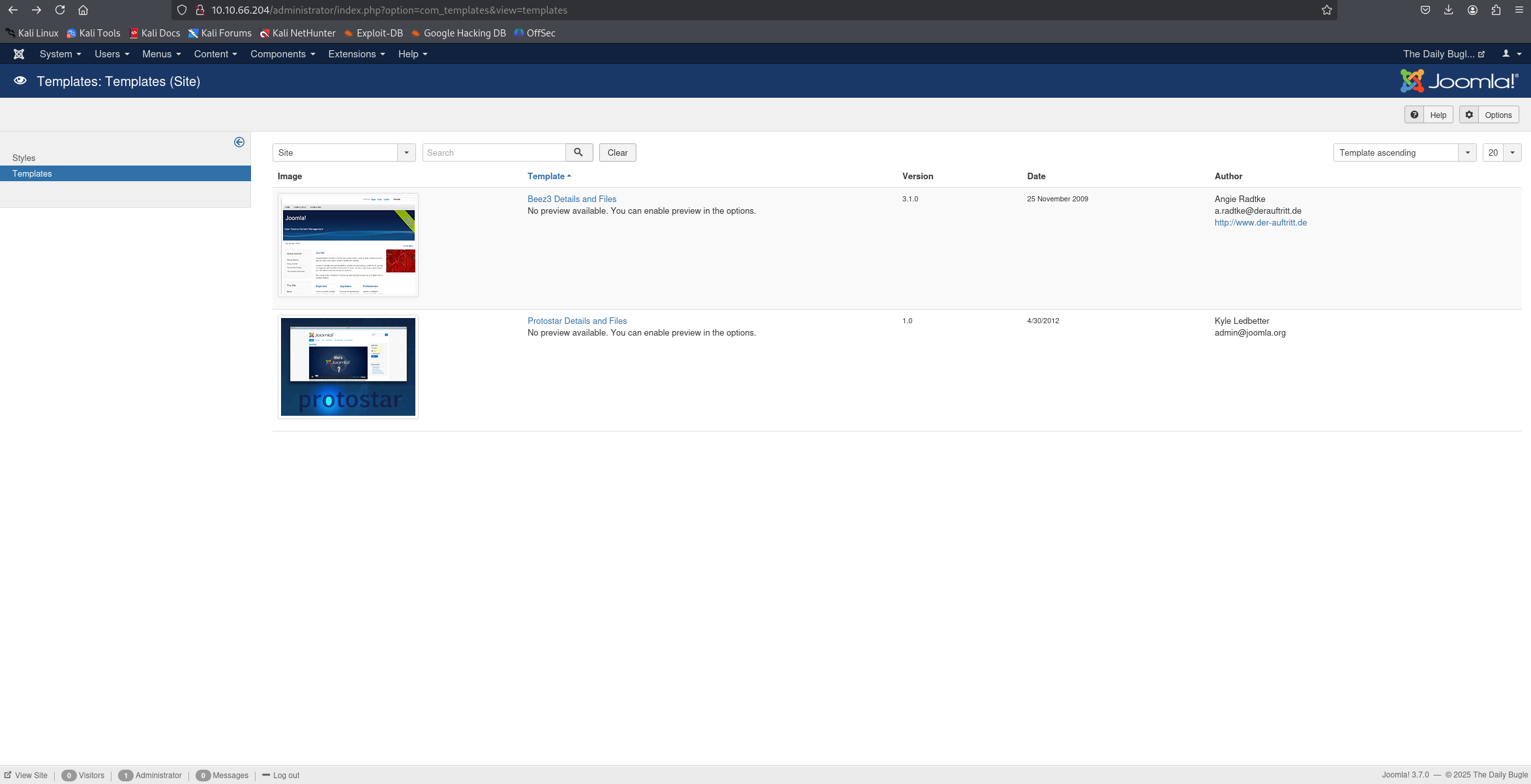Focus the template Search field
The height and width of the screenshot is (784, 1531).
pyautogui.click(x=494, y=152)
